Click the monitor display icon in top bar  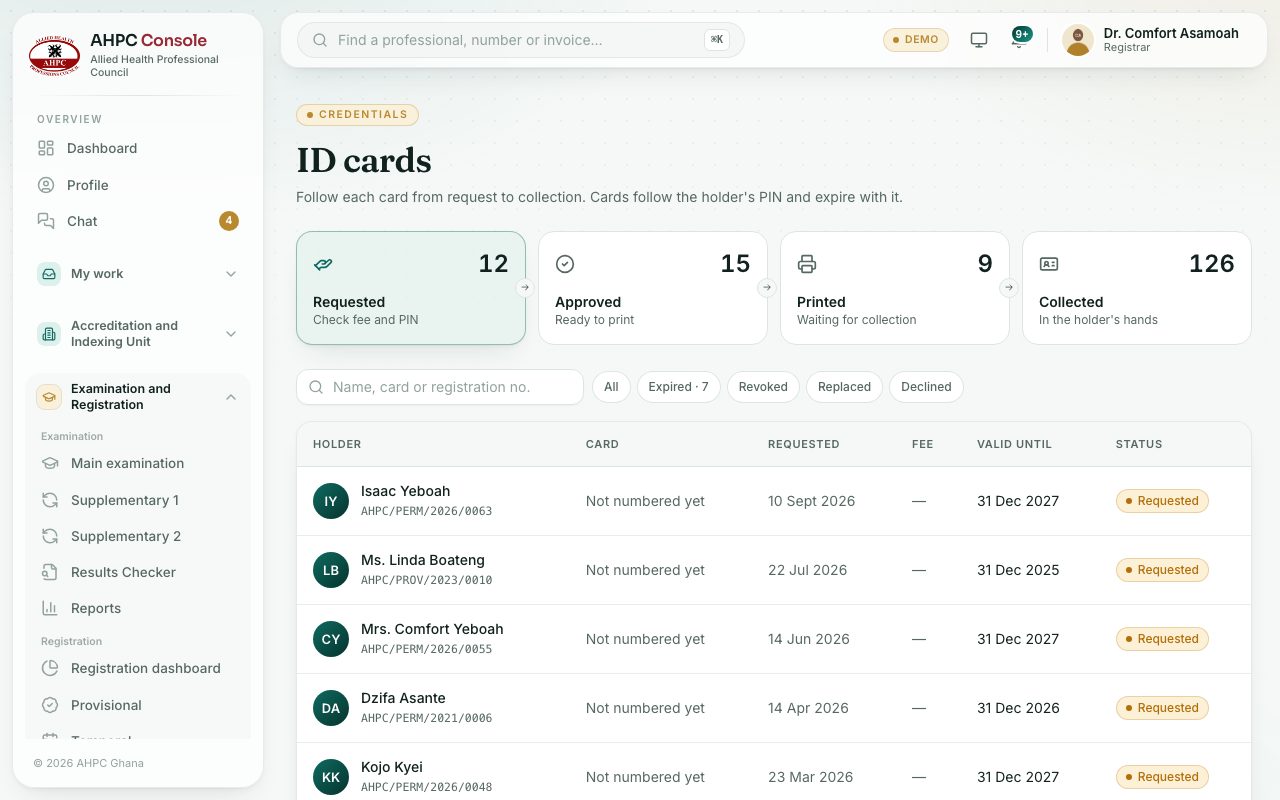tap(979, 40)
